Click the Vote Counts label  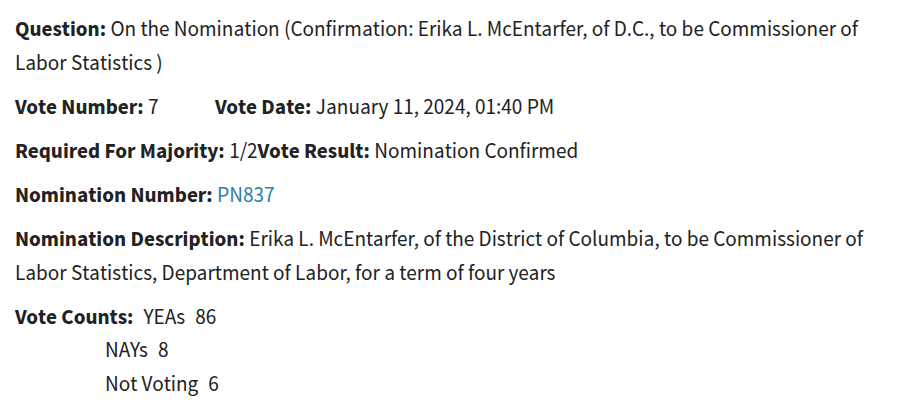coord(75,317)
